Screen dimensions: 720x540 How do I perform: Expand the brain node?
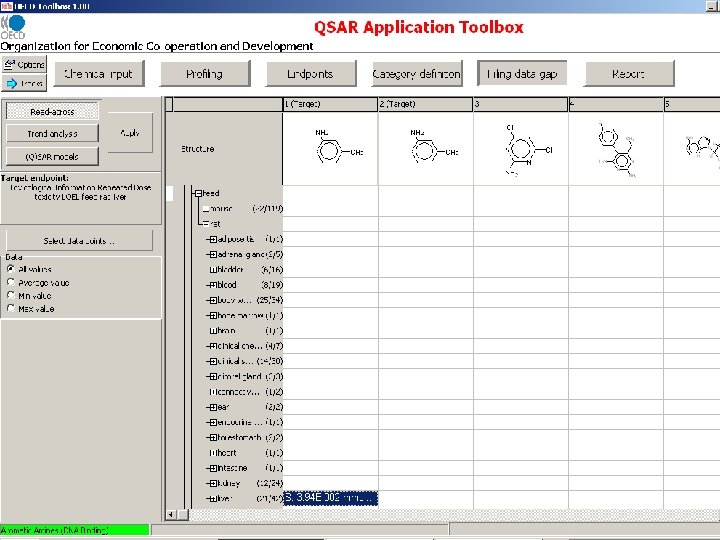[x=213, y=331]
